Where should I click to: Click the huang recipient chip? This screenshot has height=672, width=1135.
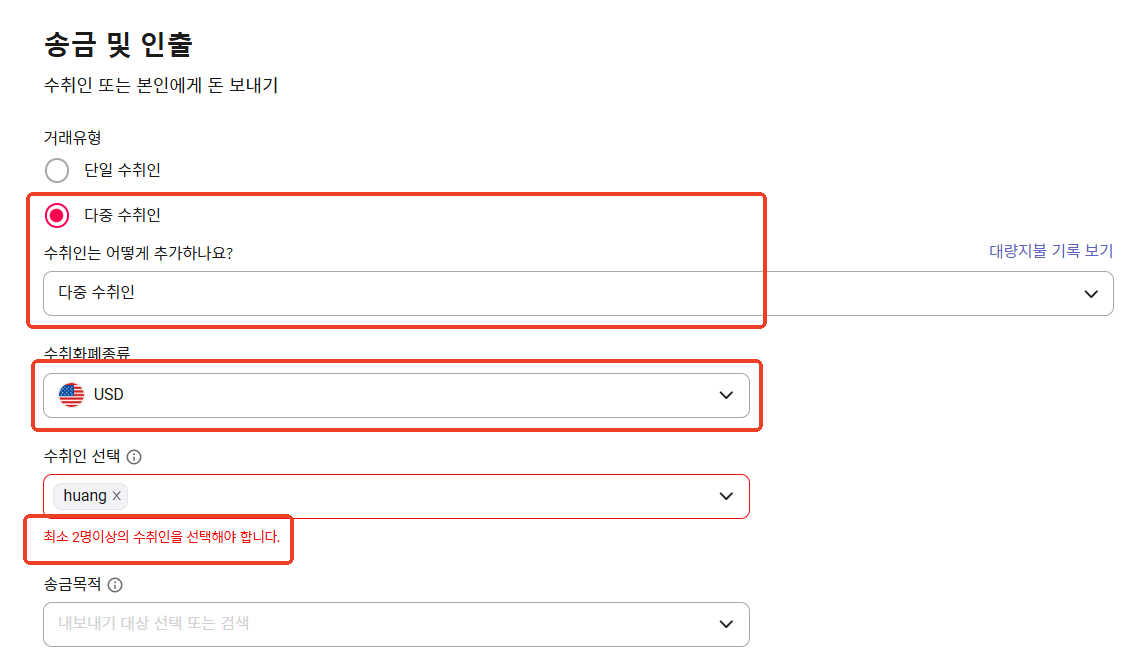(x=90, y=496)
